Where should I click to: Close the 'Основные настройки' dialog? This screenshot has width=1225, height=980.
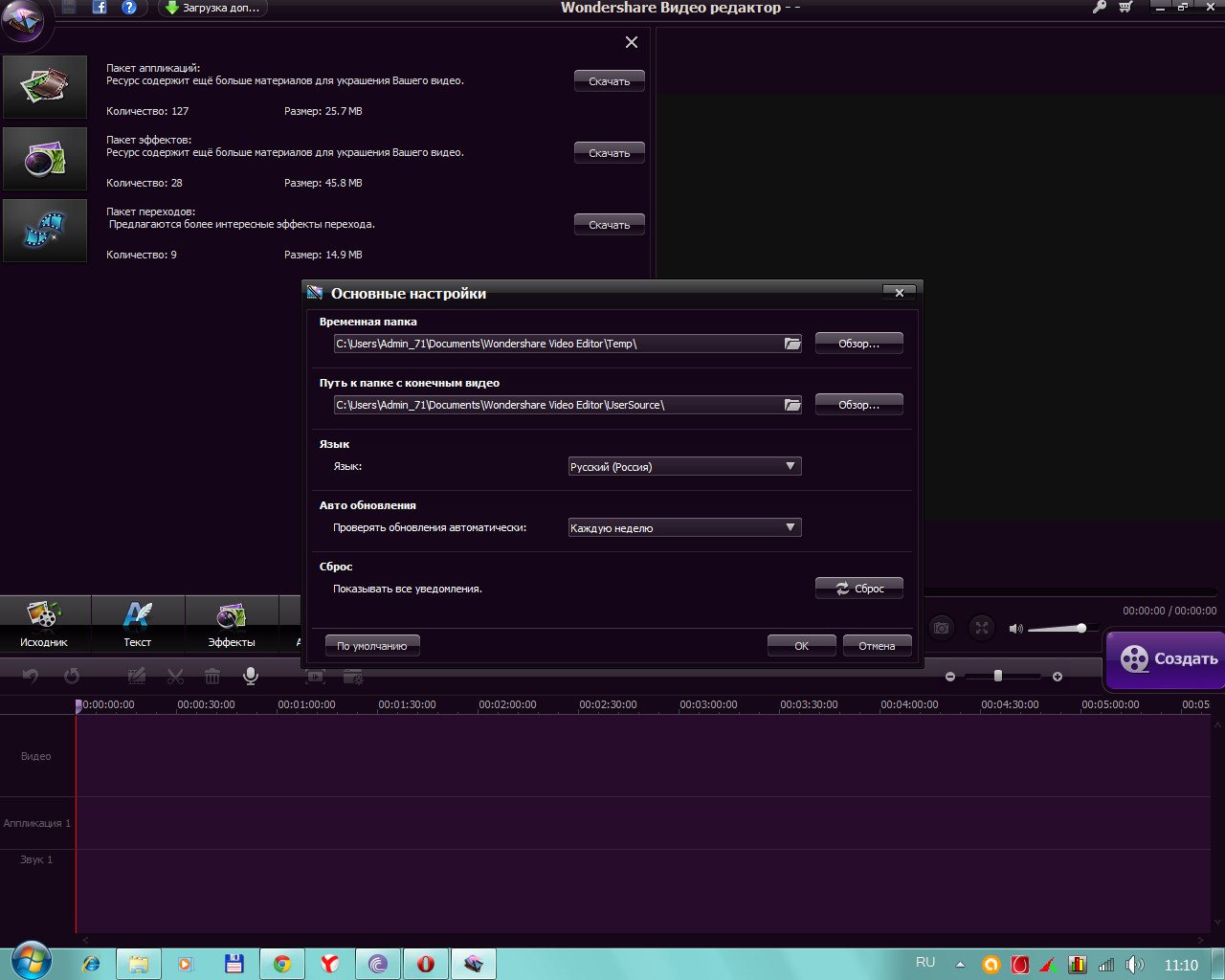point(900,293)
